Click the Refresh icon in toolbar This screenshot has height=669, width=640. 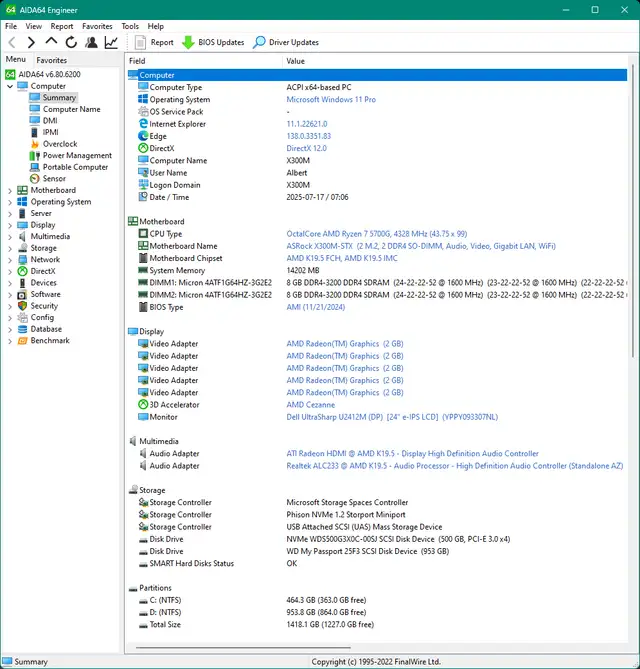coord(71,42)
